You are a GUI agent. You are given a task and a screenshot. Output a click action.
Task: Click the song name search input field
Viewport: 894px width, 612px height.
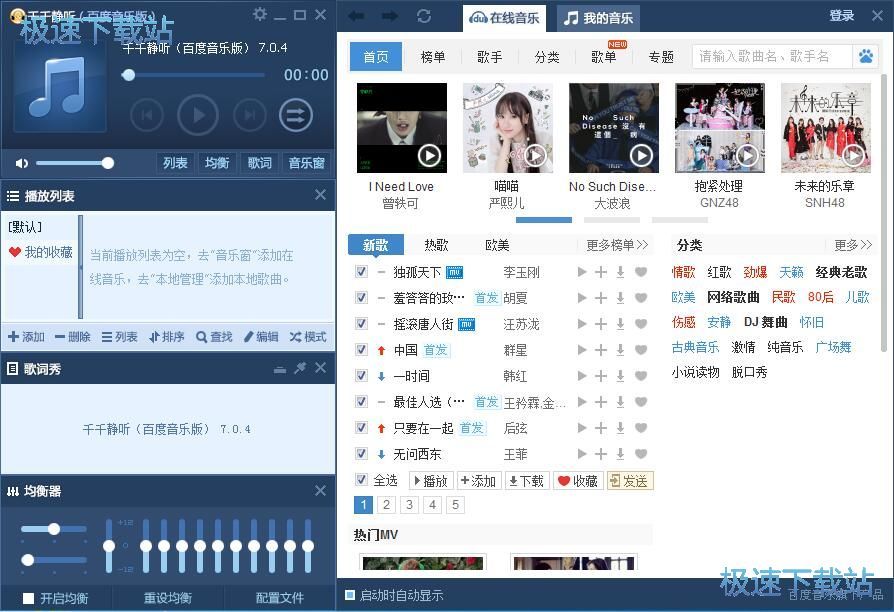[x=773, y=56]
